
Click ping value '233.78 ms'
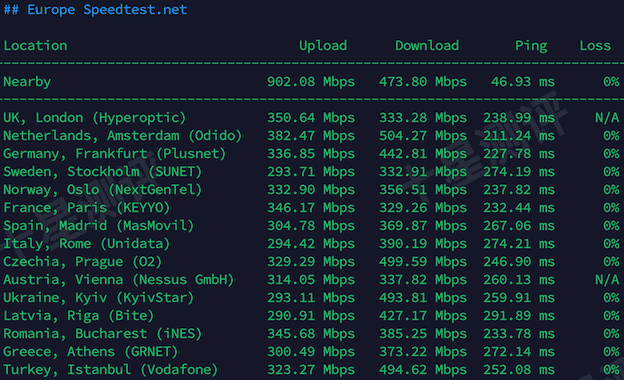[x=519, y=334]
